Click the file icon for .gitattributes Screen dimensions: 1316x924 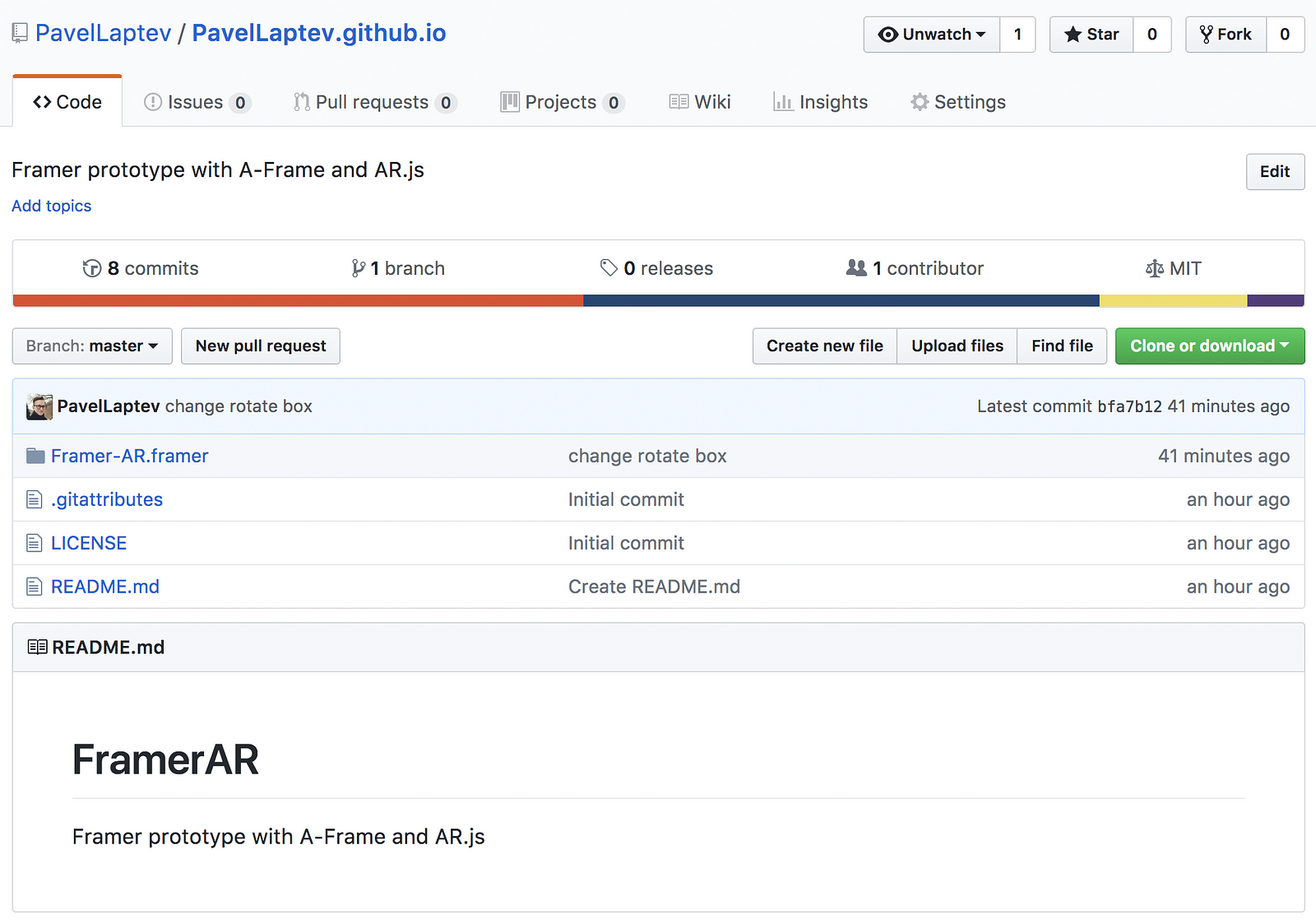point(34,499)
